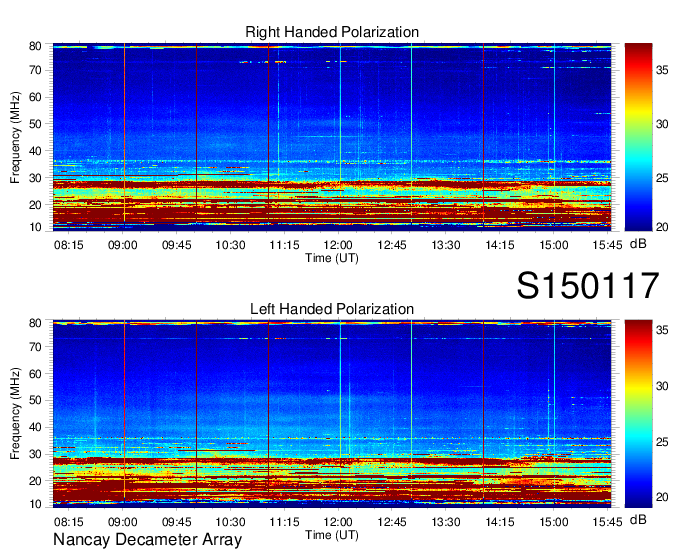The width and height of the screenshot is (680, 552).
Task: Click the right-handed spectrogram plot area
Action: (x=332, y=137)
